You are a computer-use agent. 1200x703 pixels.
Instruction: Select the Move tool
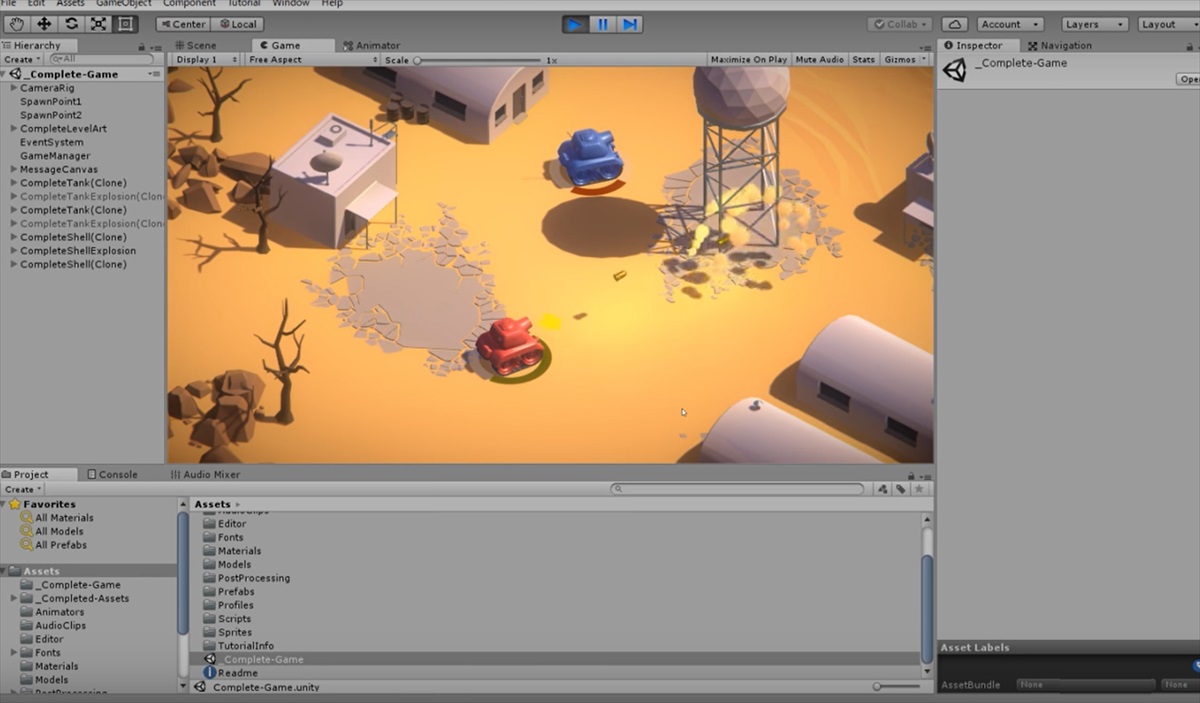(44, 24)
